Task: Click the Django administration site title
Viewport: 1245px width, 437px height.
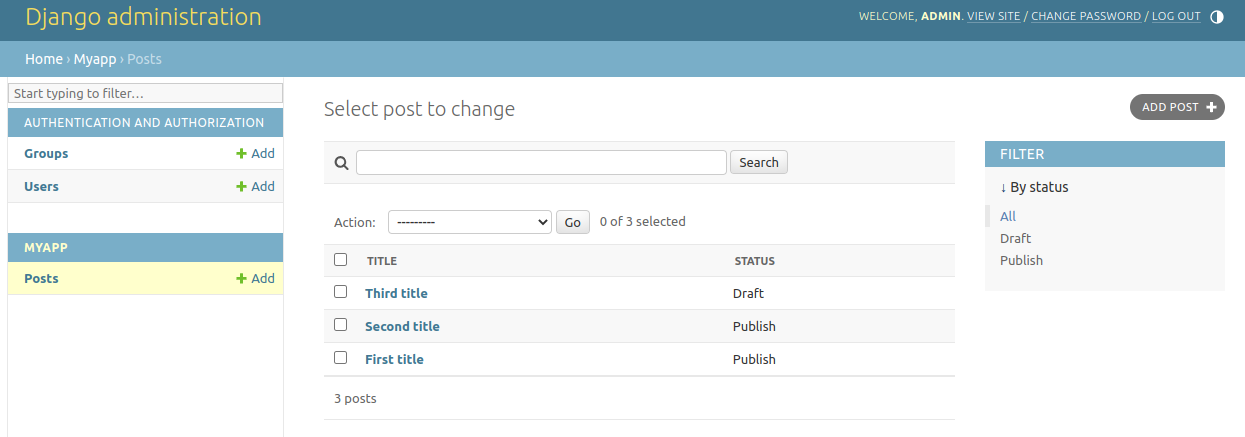Action: click(x=143, y=17)
